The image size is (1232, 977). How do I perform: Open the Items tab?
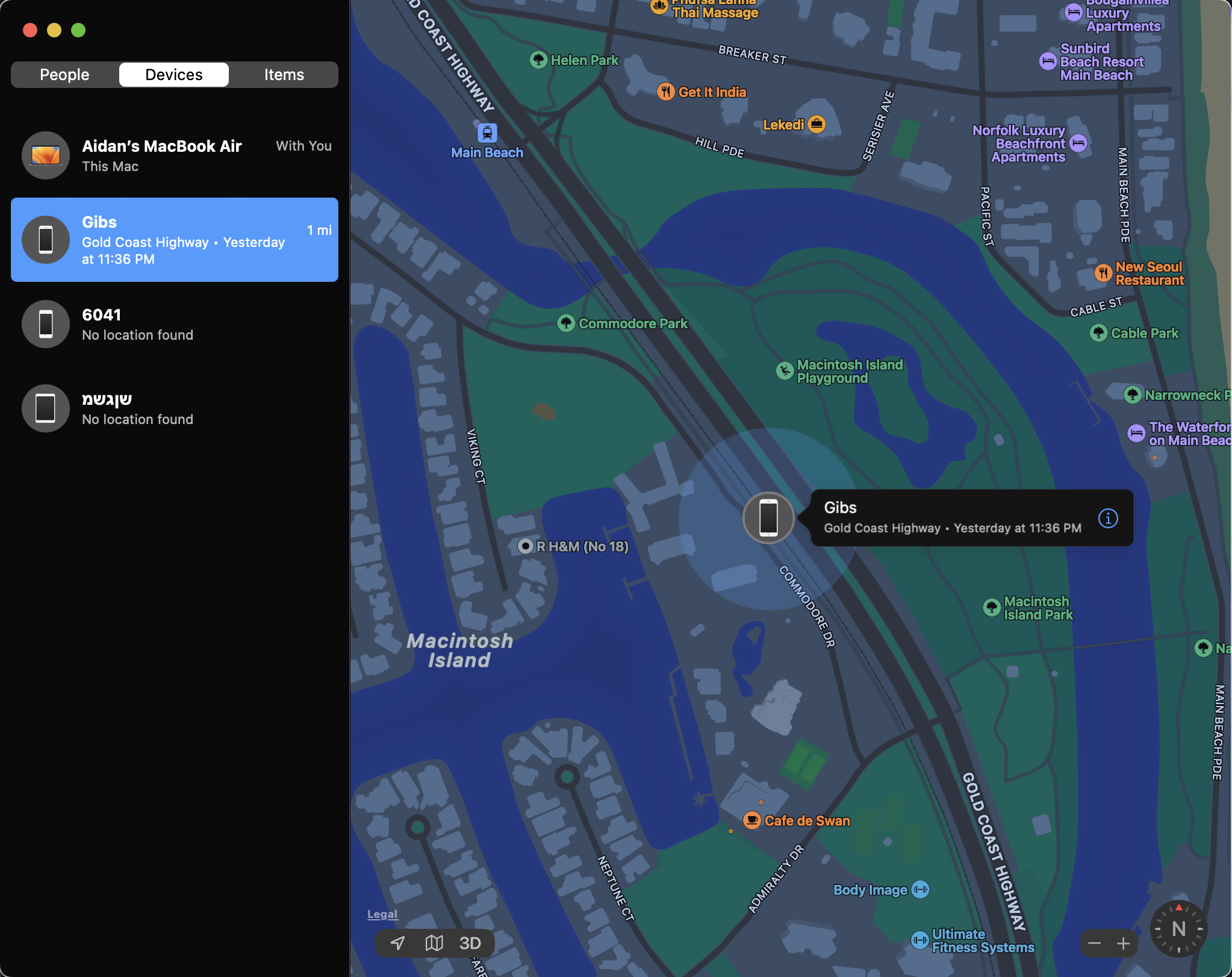pos(284,74)
